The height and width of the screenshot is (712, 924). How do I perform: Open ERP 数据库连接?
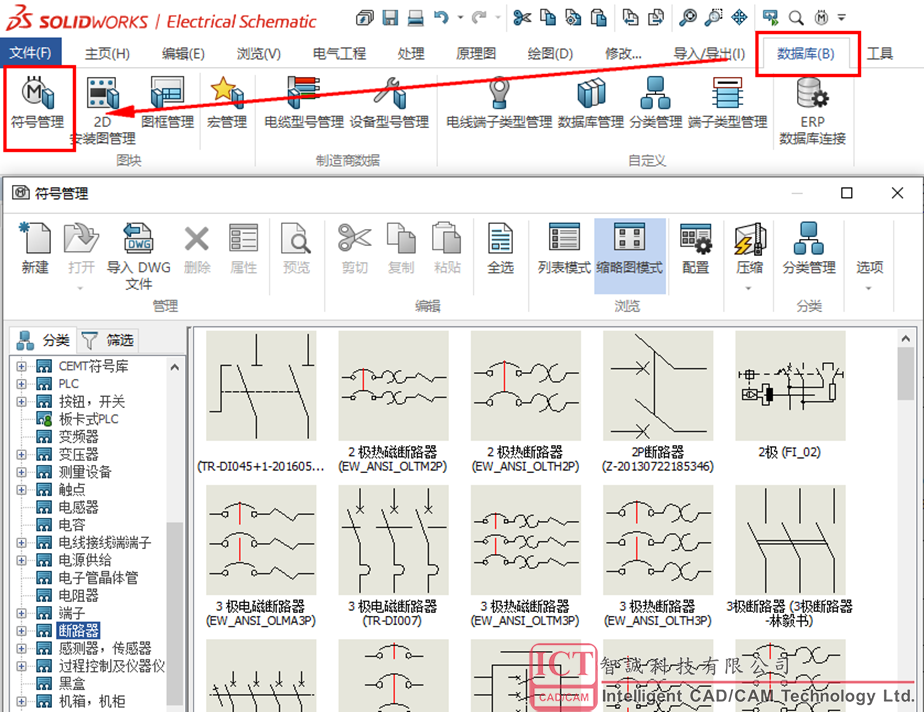[812, 111]
